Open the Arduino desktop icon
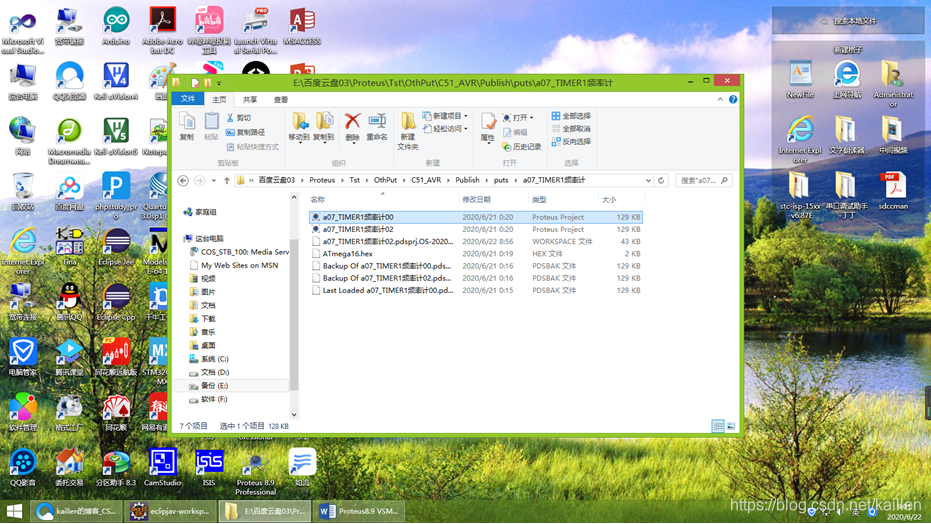Viewport: 931px width, 524px height. [x=116, y=27]
